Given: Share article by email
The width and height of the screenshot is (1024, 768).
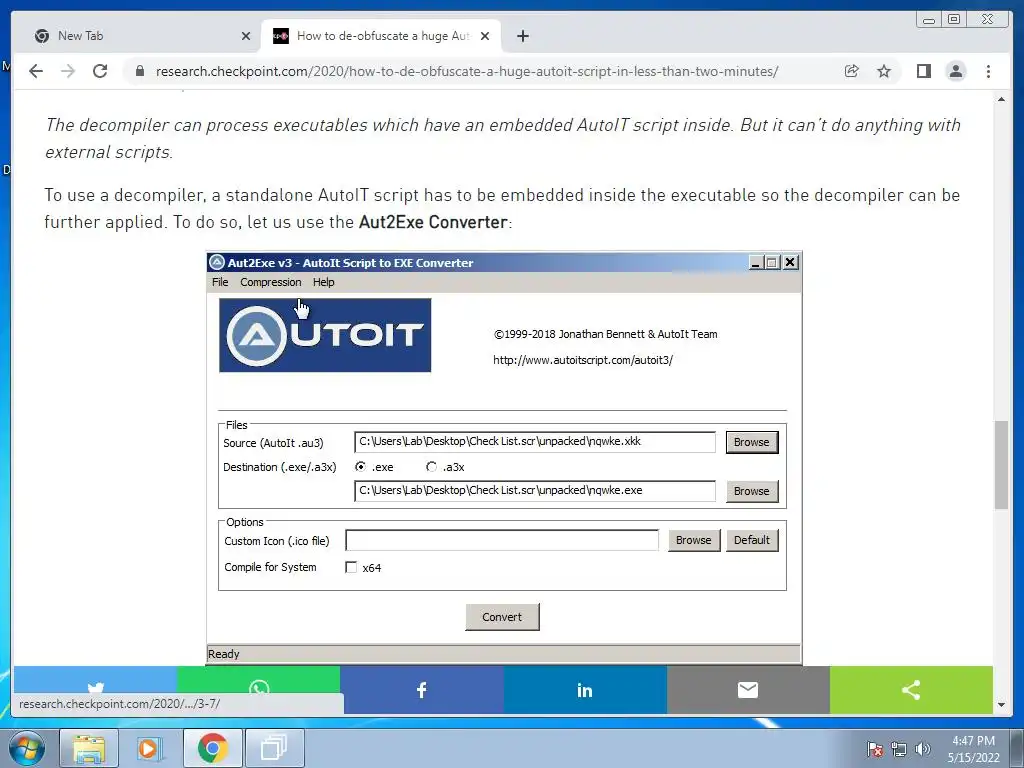Looking at the screenshot, I should pos(748,690).
